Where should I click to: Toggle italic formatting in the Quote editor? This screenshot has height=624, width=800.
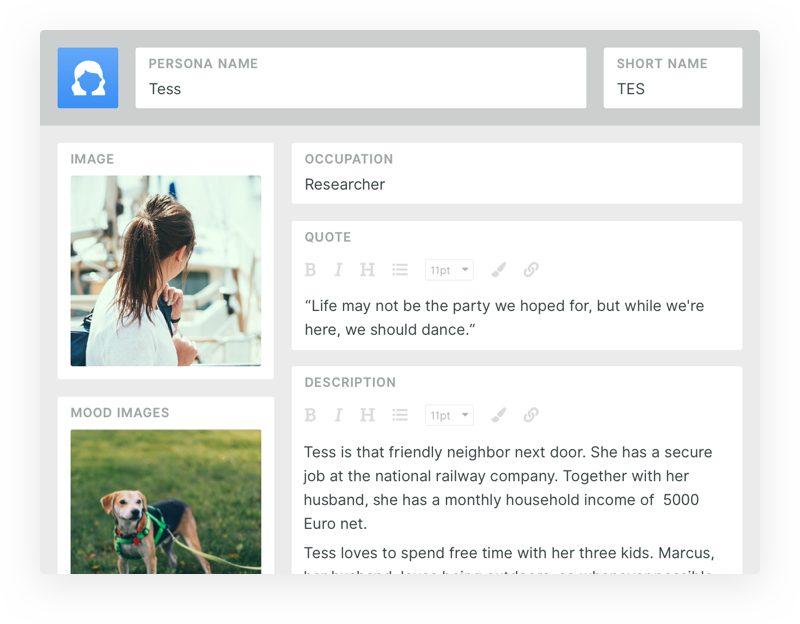pyautogui.click(x=339, y=269)
